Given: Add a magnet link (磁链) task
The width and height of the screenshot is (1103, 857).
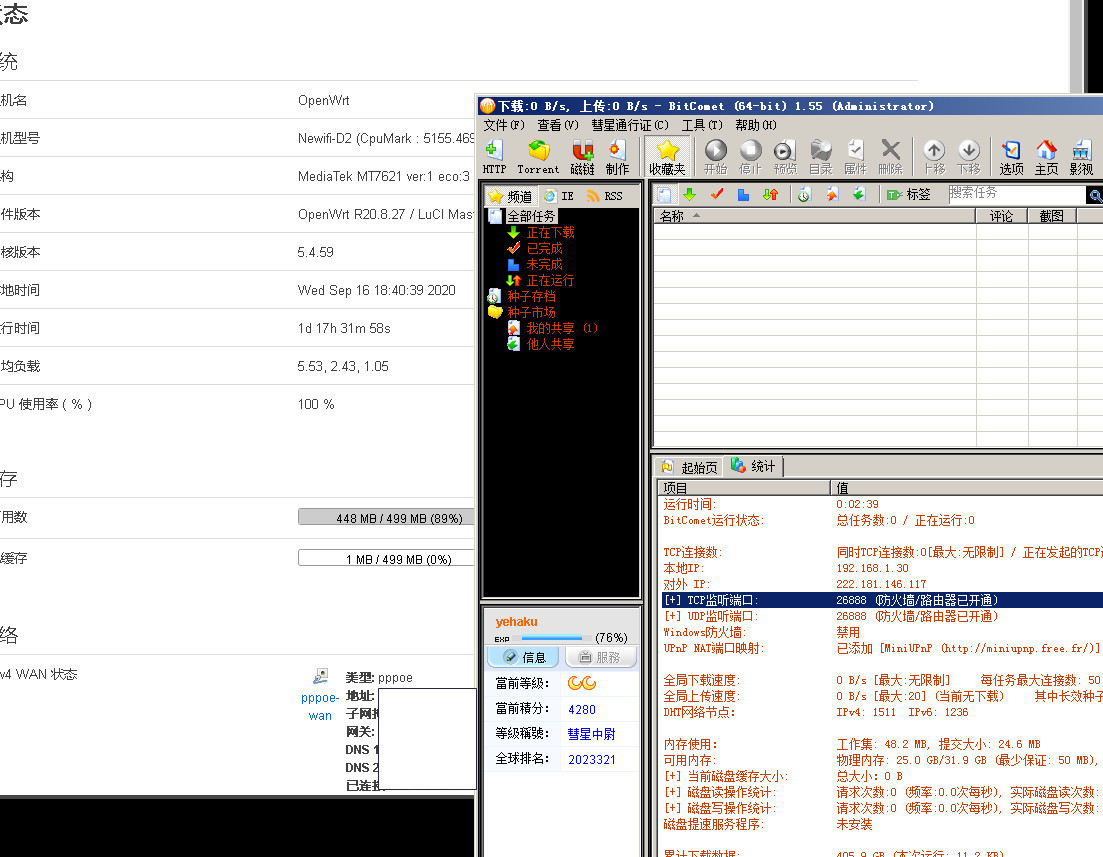Looking at the screenshot, I should point(582,156).
